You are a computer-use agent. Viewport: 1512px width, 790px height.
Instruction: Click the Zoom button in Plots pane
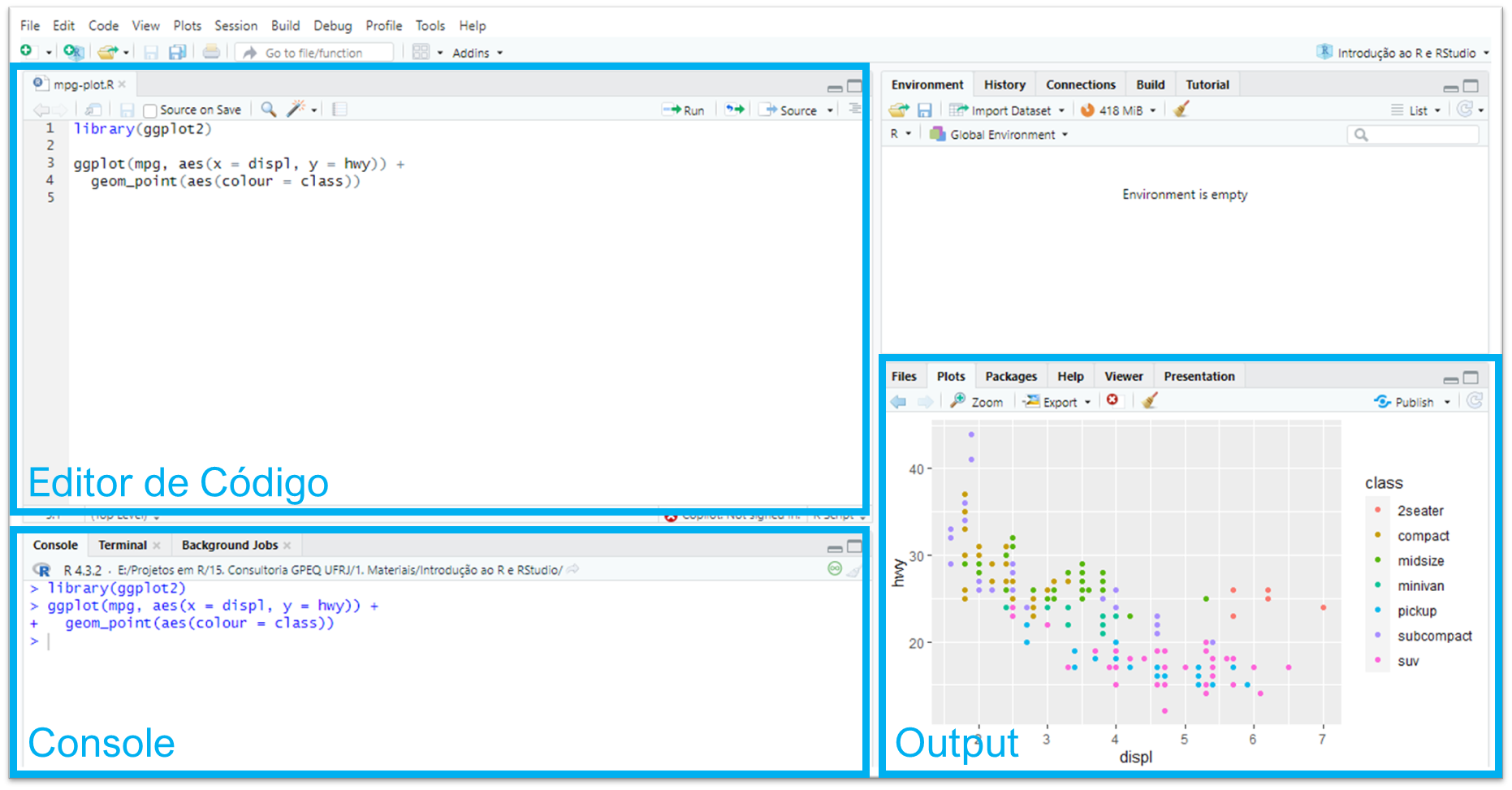tap(977, 401)
